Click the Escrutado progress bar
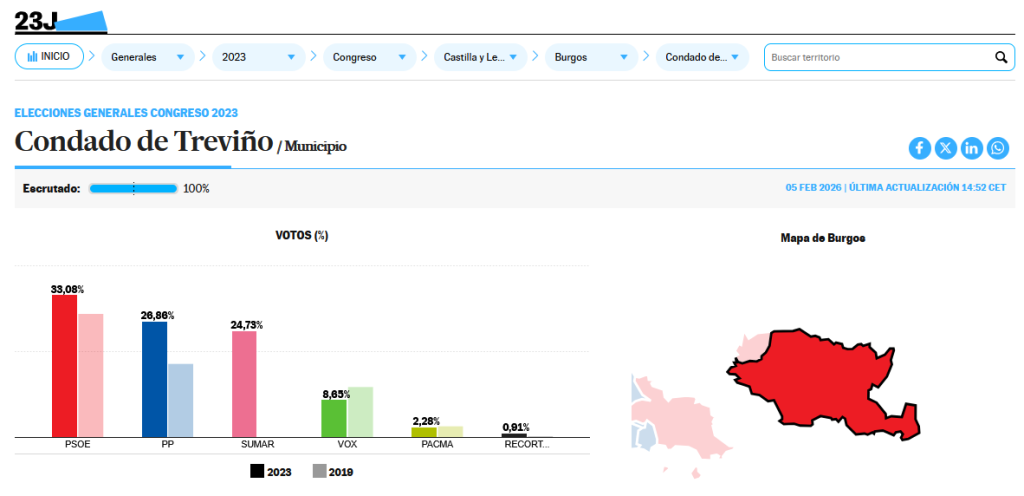 click(133, 188)
